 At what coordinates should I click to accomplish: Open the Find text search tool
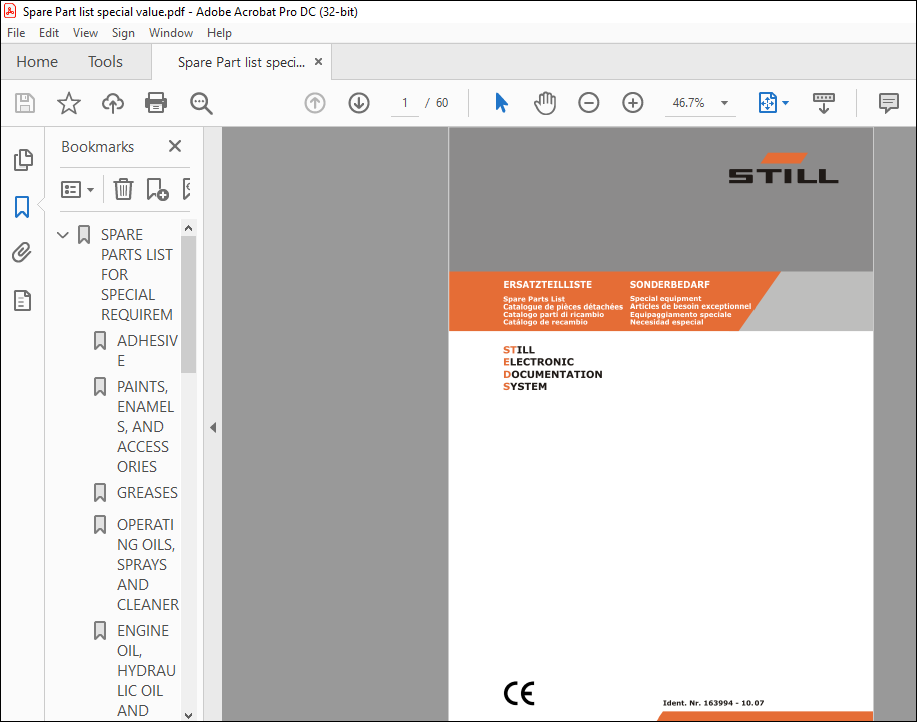click(x=201, y=103)
